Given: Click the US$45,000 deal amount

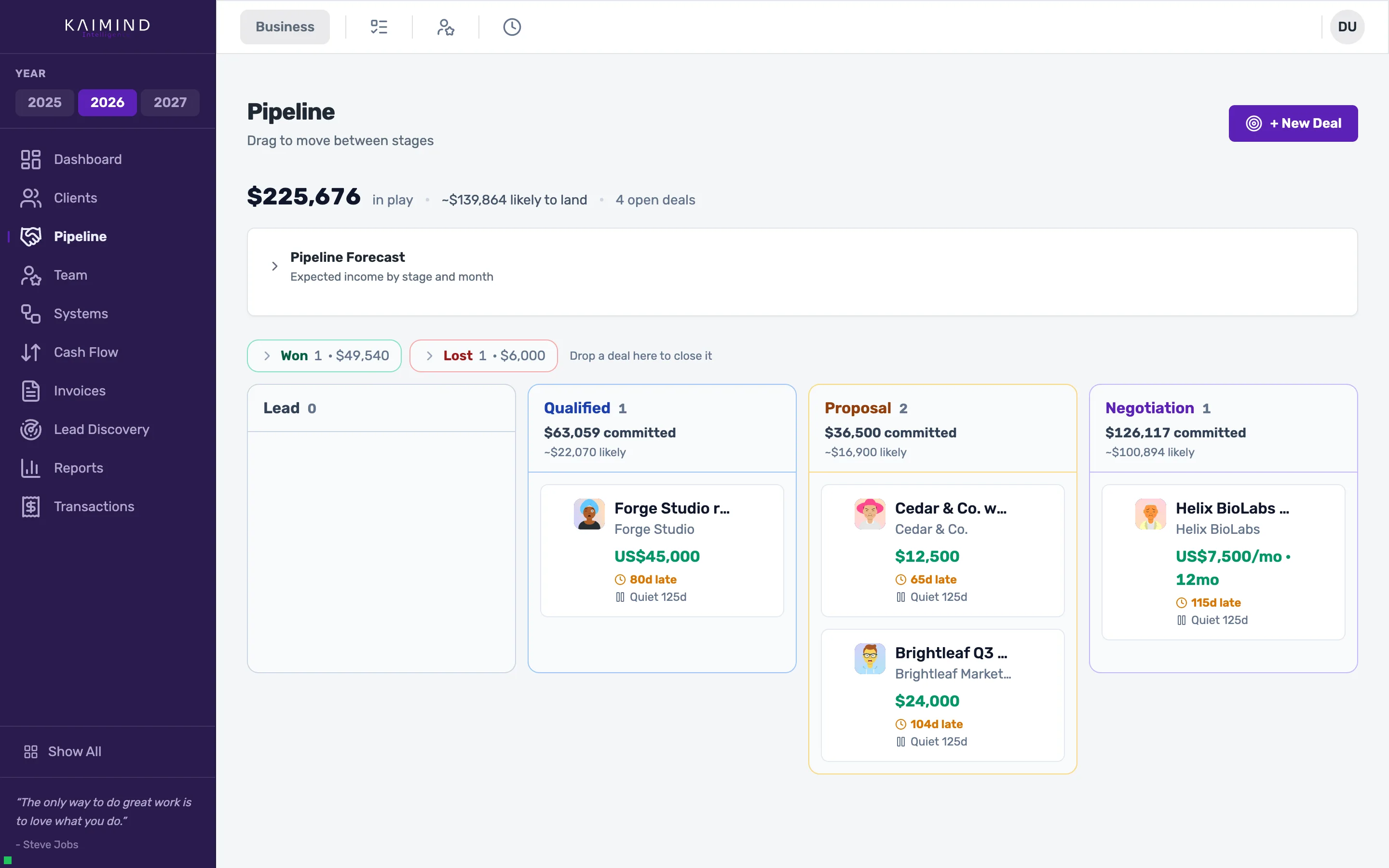Looking at the screenshot, I should pyautogui.click(x=656, y=556).
